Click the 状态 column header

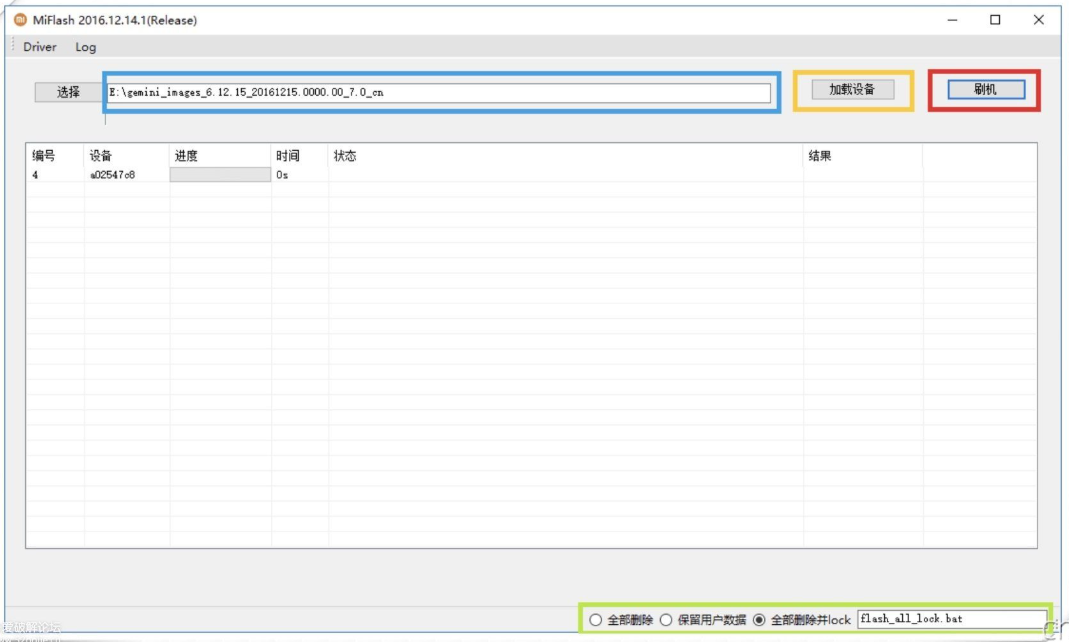345,156
